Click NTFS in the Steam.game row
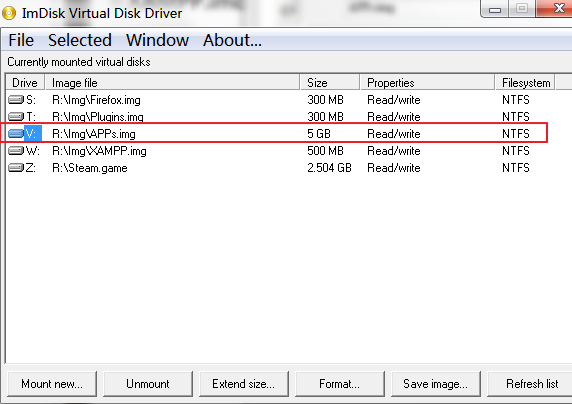Image resolution: width=572 pixels, height=404 pixels. pyautogui.click(x=516, y=168)
